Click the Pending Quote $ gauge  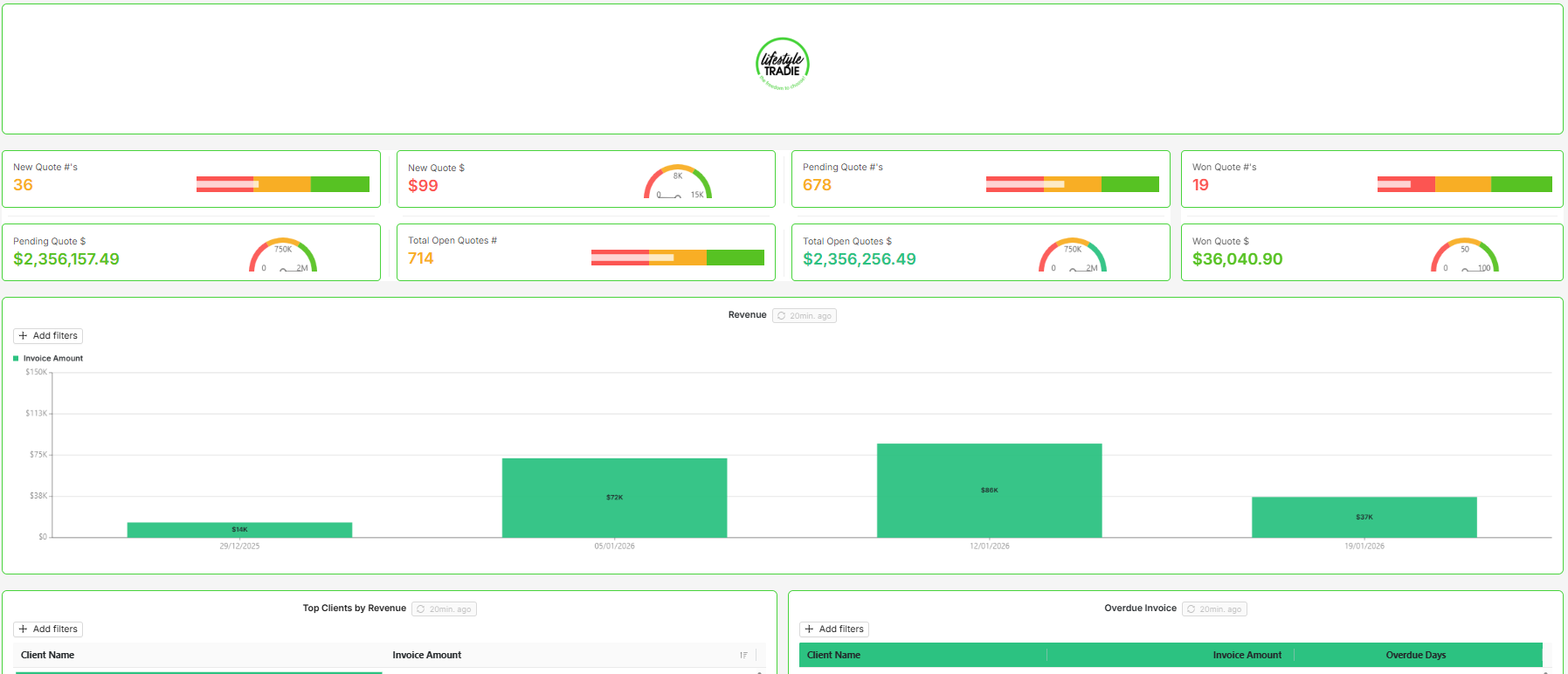283,255
